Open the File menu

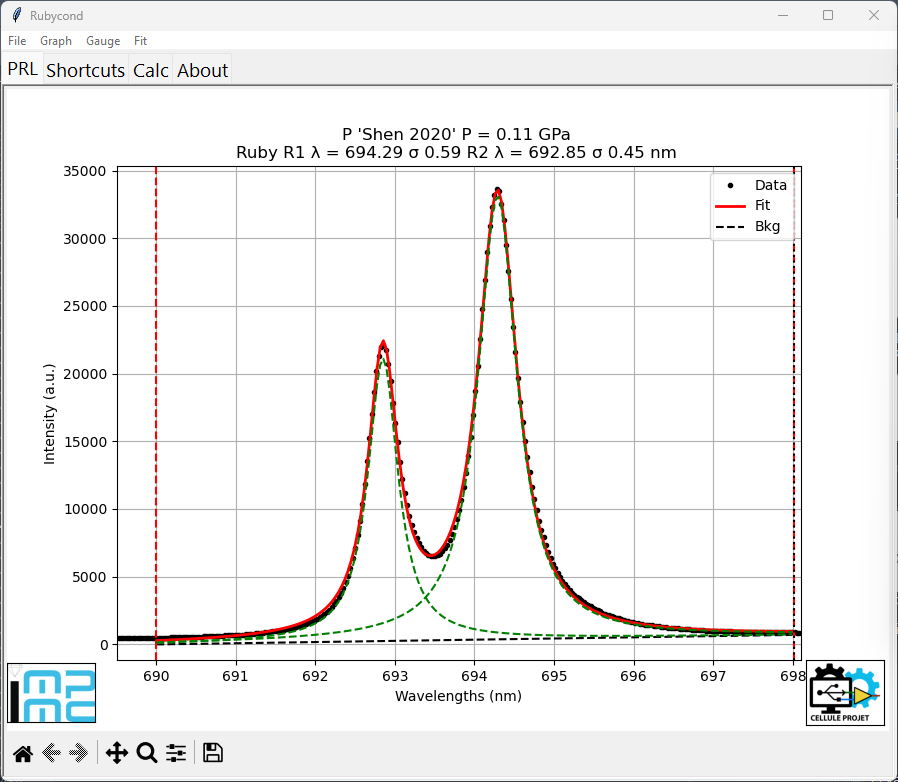tap(17, 41)
